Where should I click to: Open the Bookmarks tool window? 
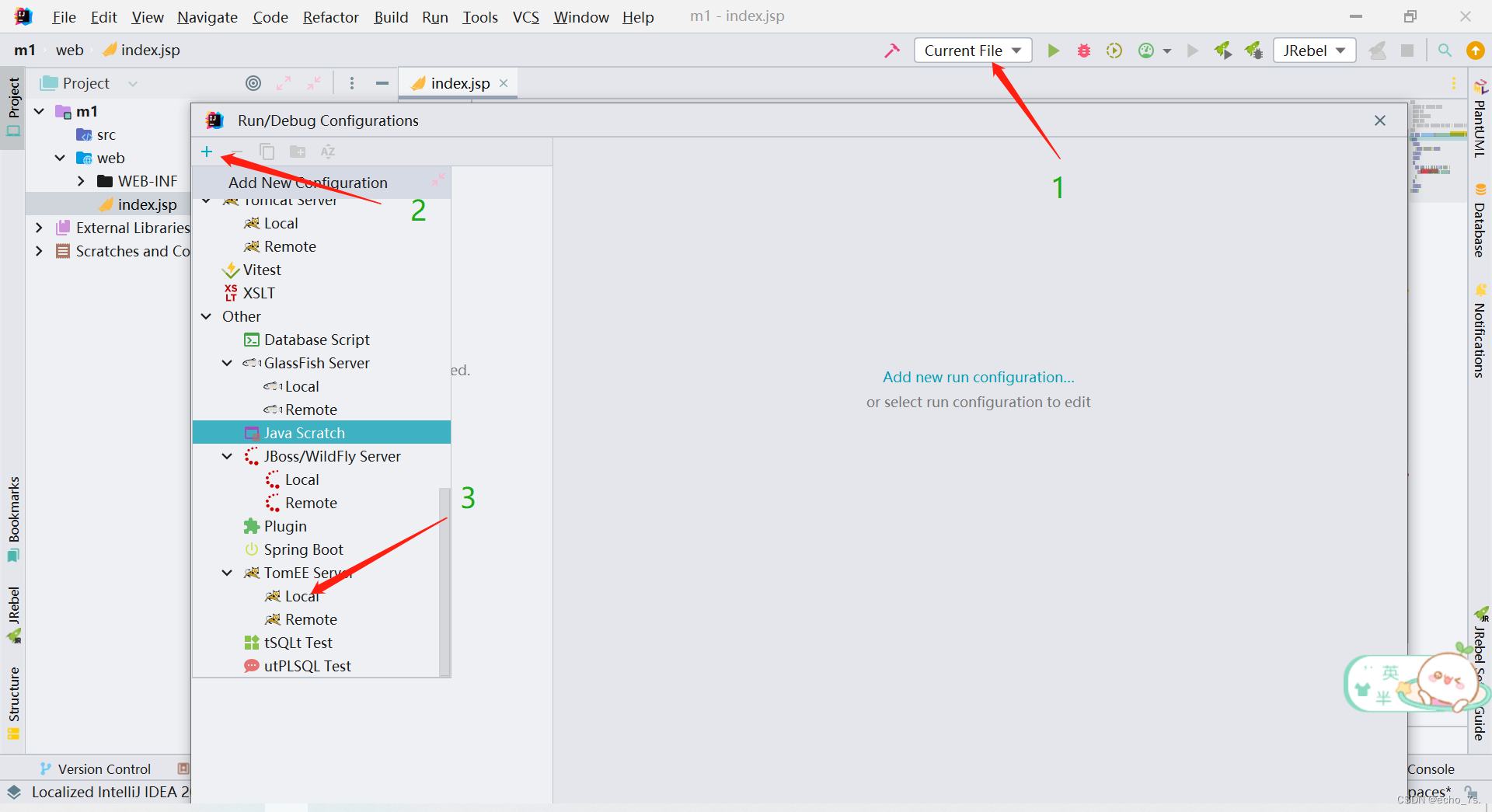point(13,519)
